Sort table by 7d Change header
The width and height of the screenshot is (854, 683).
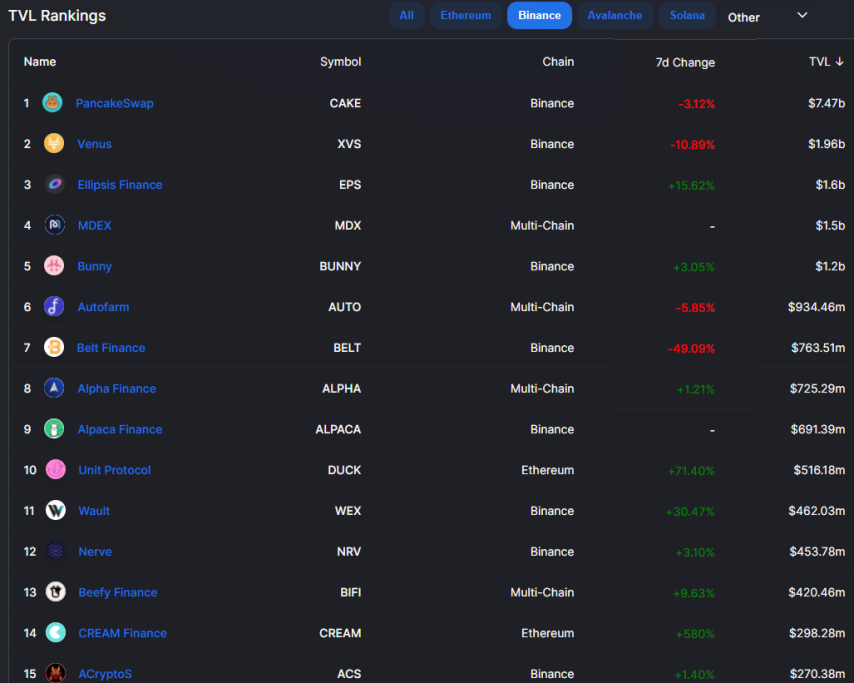point(685,63)
